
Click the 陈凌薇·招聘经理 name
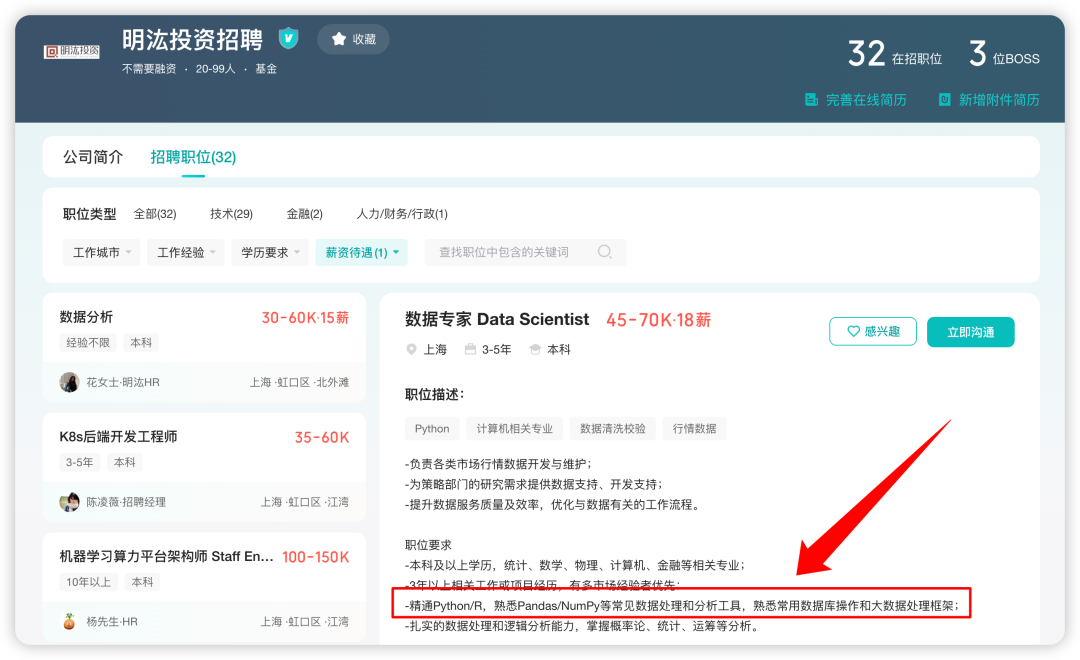click(x=126, y=502)
